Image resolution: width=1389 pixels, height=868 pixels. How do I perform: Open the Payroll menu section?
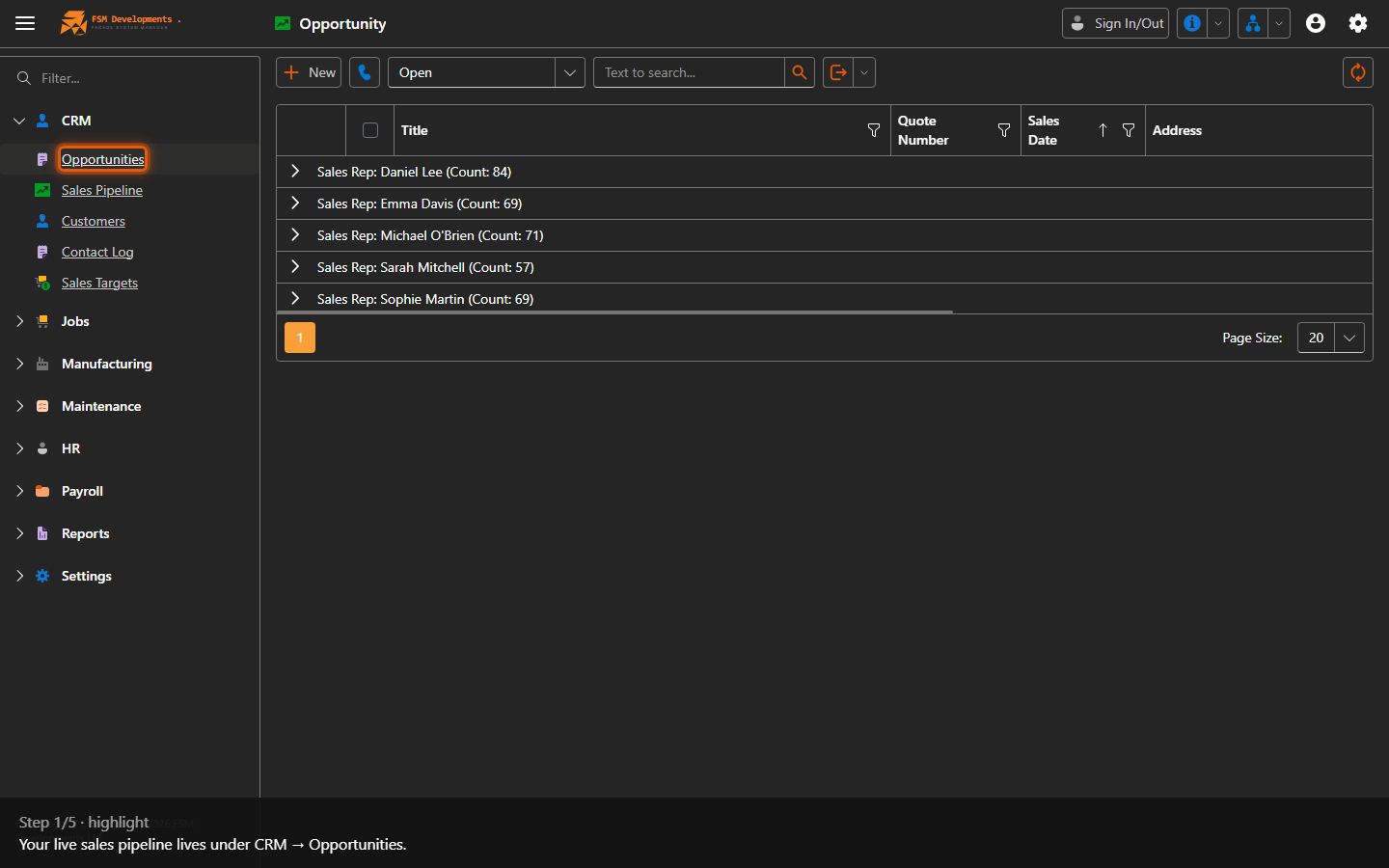[x=82, y=491]
